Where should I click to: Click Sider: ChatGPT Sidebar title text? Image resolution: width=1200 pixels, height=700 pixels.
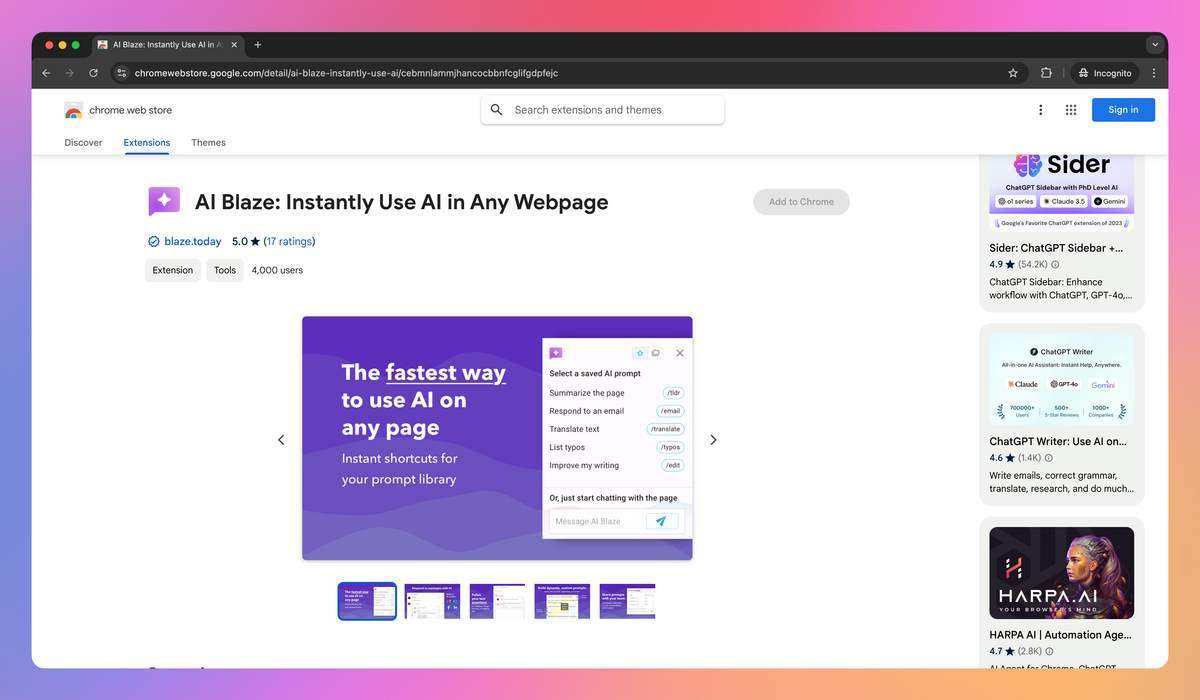[1056, 248]
